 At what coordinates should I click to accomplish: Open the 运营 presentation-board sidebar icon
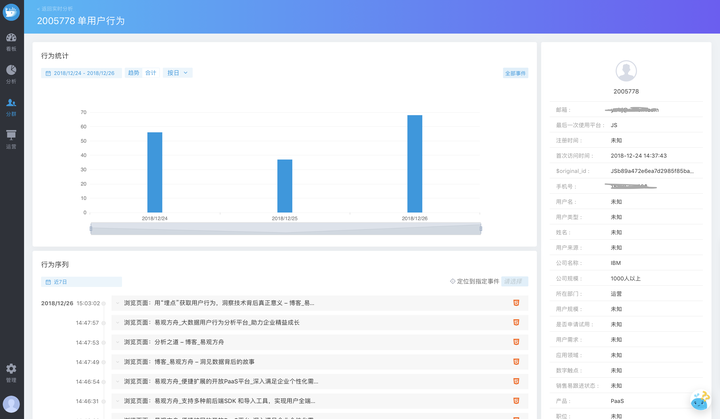click(11, 135)
